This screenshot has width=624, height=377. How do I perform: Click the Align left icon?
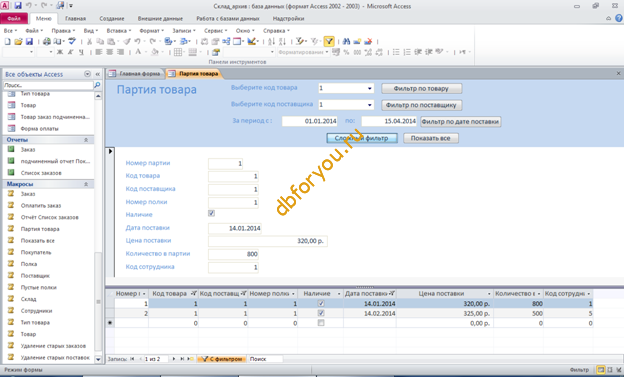click(x=99, y=52)
